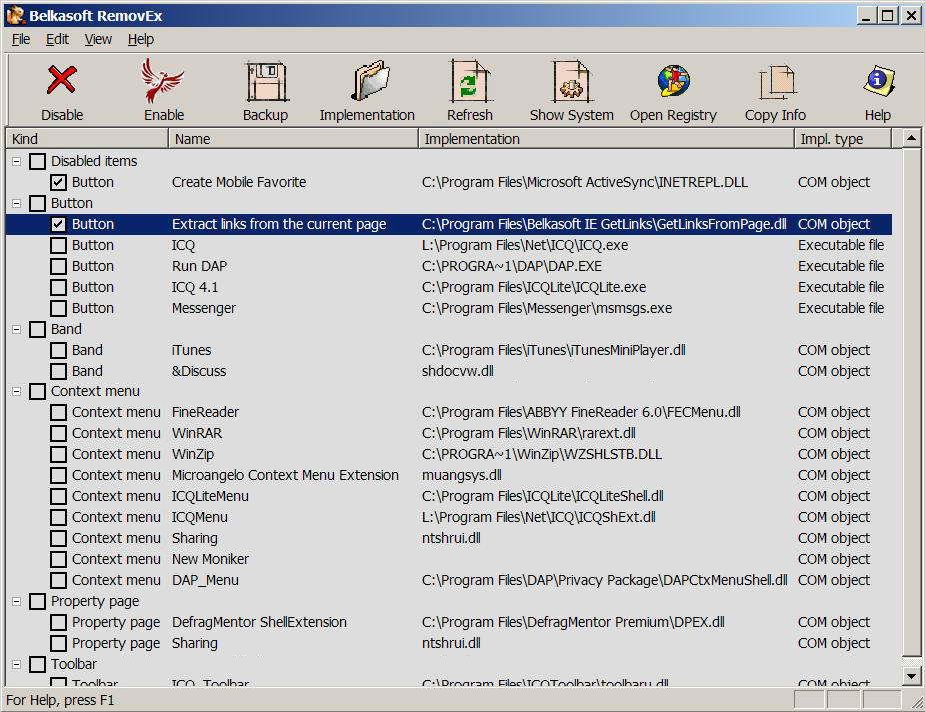Select the WinZip context menu row
925x712 pixels.
point(448,454)
